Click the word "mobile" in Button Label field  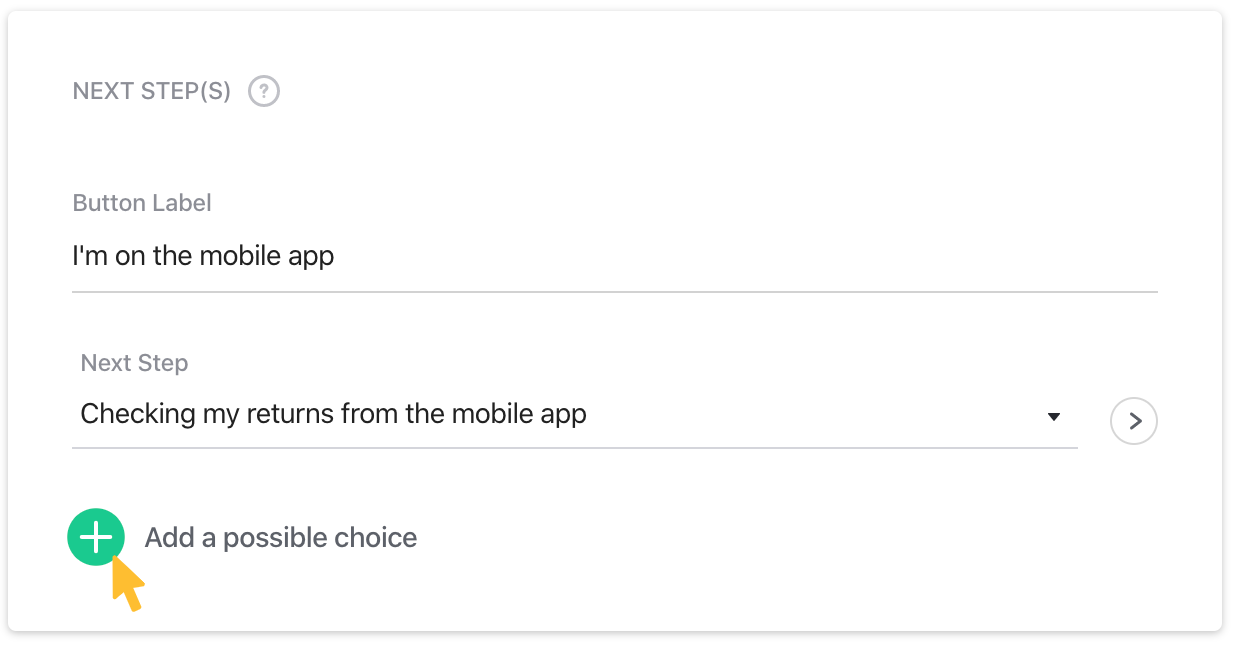[238, 257]
